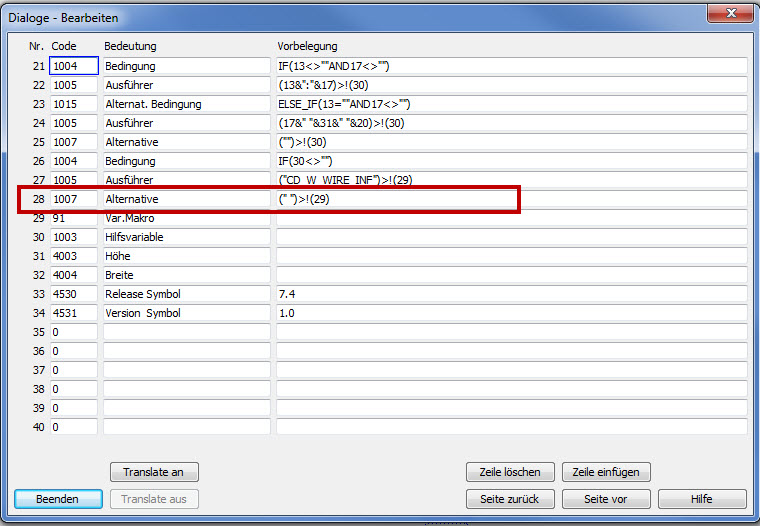Select Code field in row 22

(74, 85)
